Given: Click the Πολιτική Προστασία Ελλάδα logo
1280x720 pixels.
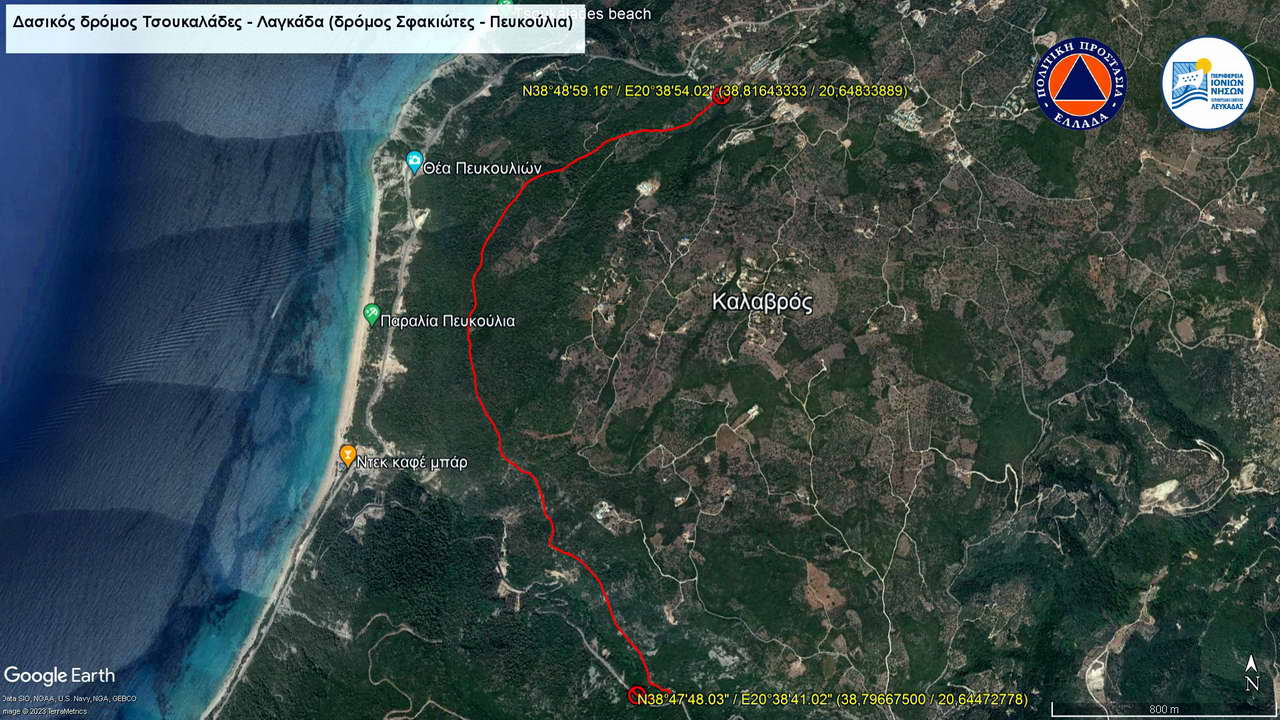Looking at the screenshot, I should tap(1079, 83).
